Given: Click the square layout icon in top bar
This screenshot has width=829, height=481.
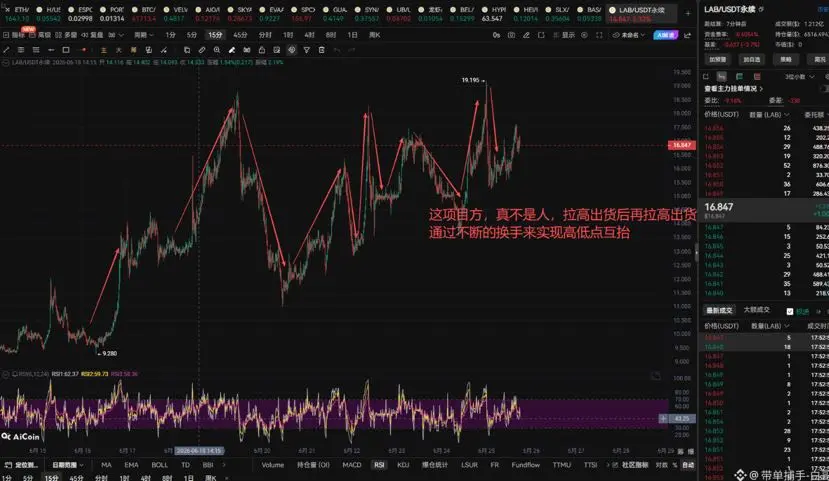Looking at the screenshot, I should tap(541, 35).
